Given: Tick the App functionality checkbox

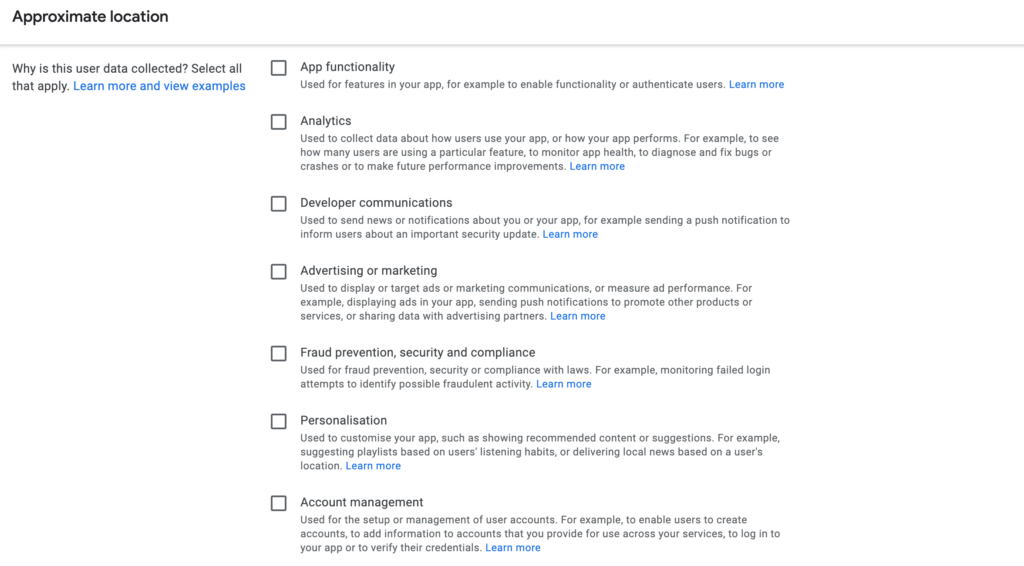Looking at the screenshot, I should [279, 68].
